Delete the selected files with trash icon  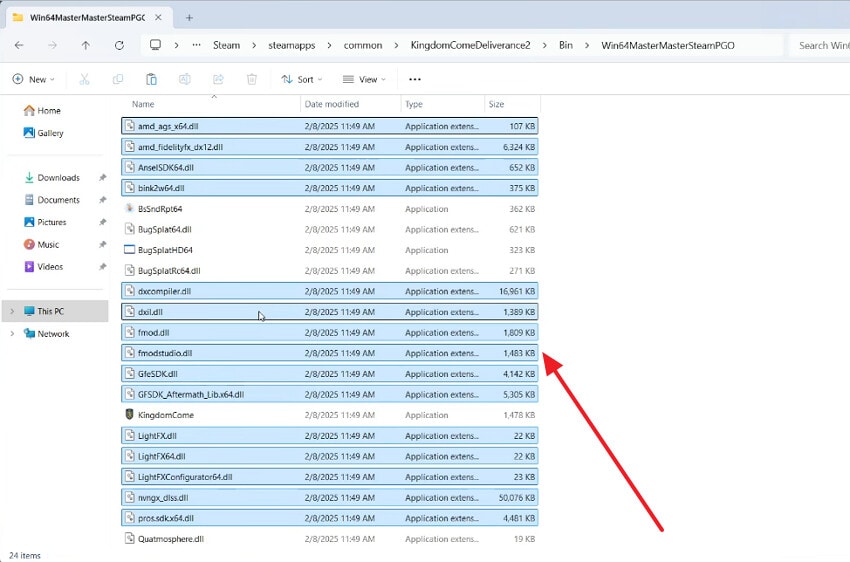point(252,79)
